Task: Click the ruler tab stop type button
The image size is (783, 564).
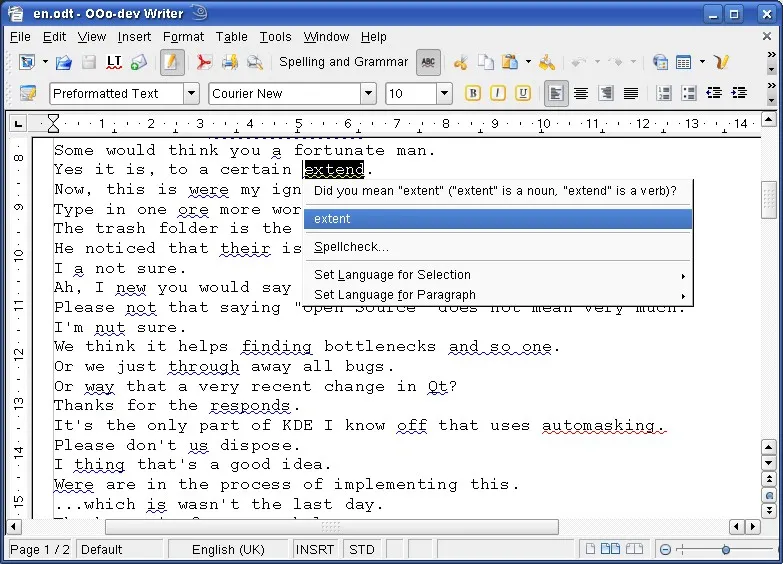Action: [x=18, y=123]
